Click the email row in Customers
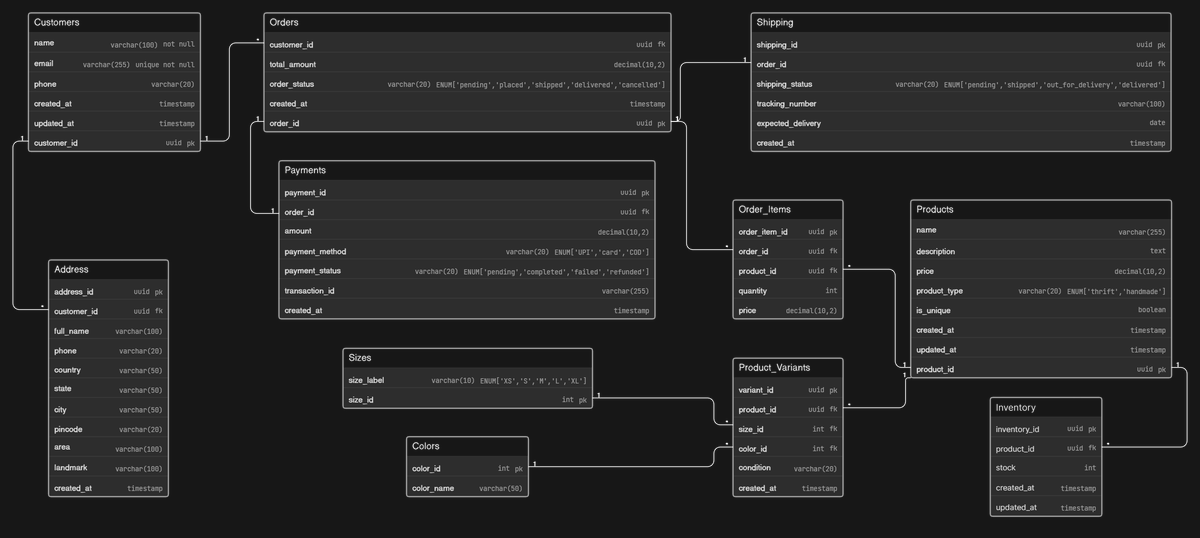The height and width of the screenshot is (538, 1200). click(114, 64)
